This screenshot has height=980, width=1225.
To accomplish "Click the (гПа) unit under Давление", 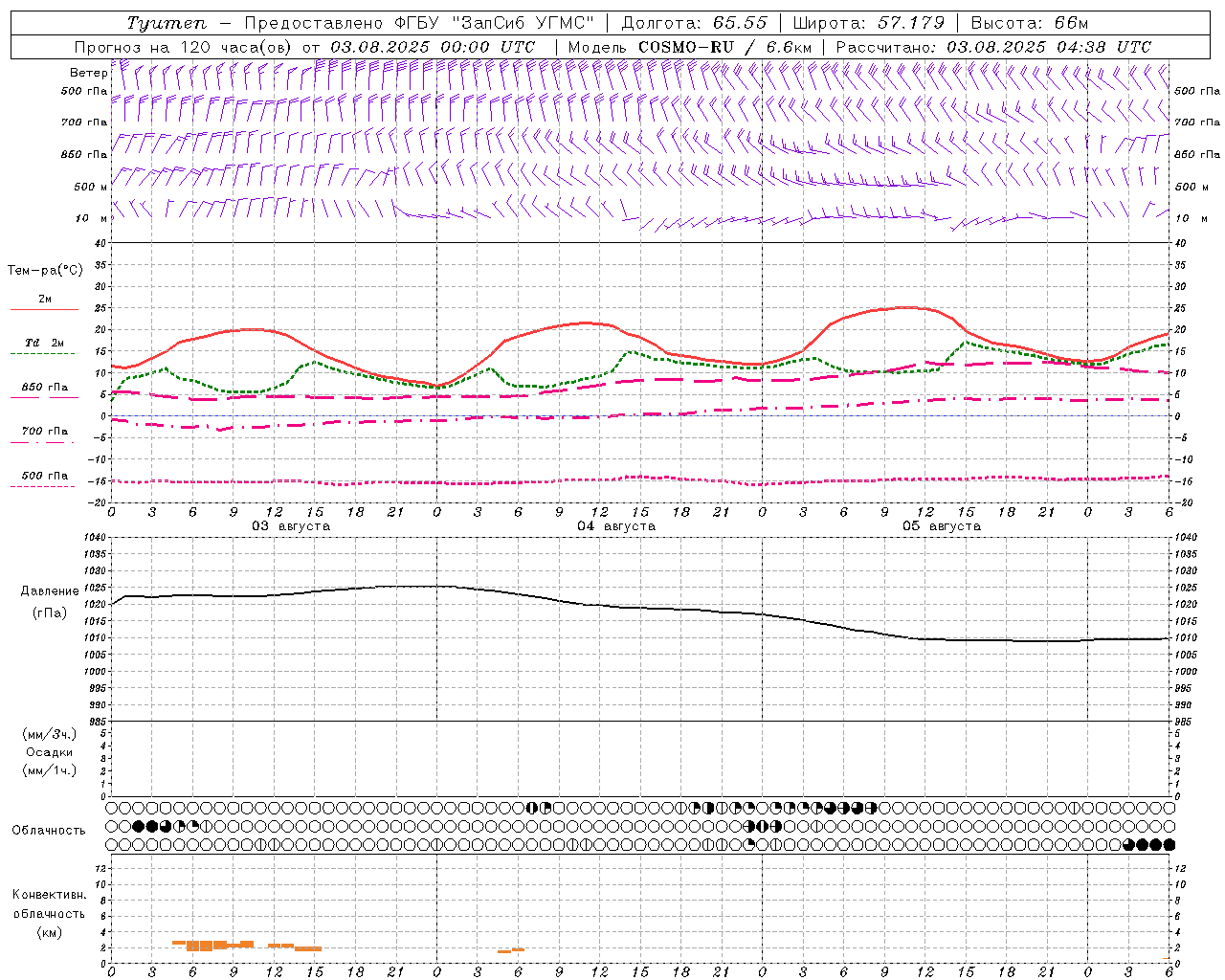I will click(x=50, y=613).
